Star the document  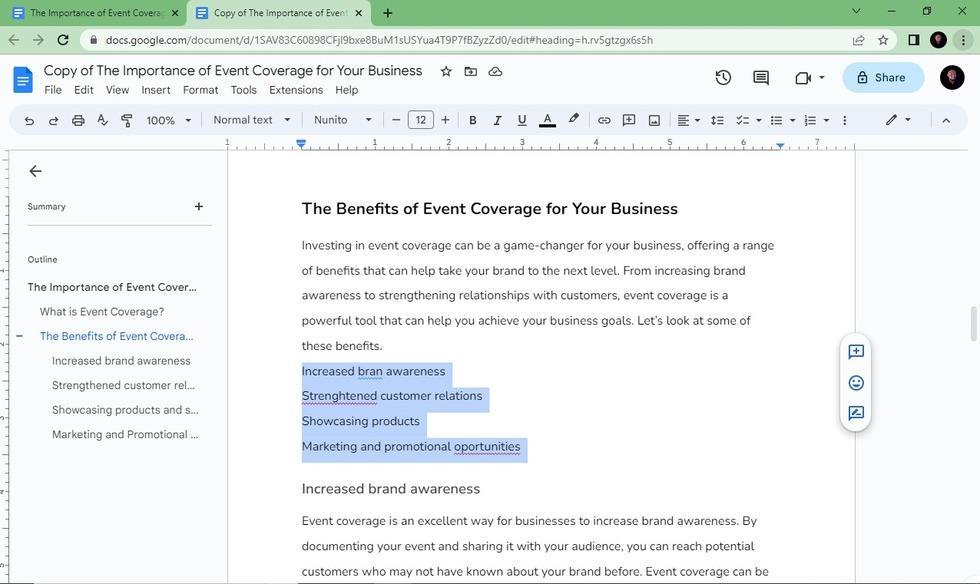(x=446, y=71)
